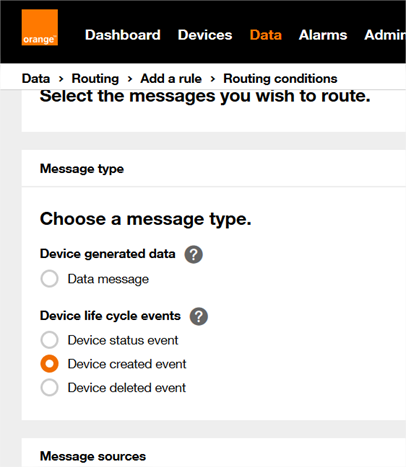
Task: Navigate to the Routing breadcrumb
Action: coord(95,79)
